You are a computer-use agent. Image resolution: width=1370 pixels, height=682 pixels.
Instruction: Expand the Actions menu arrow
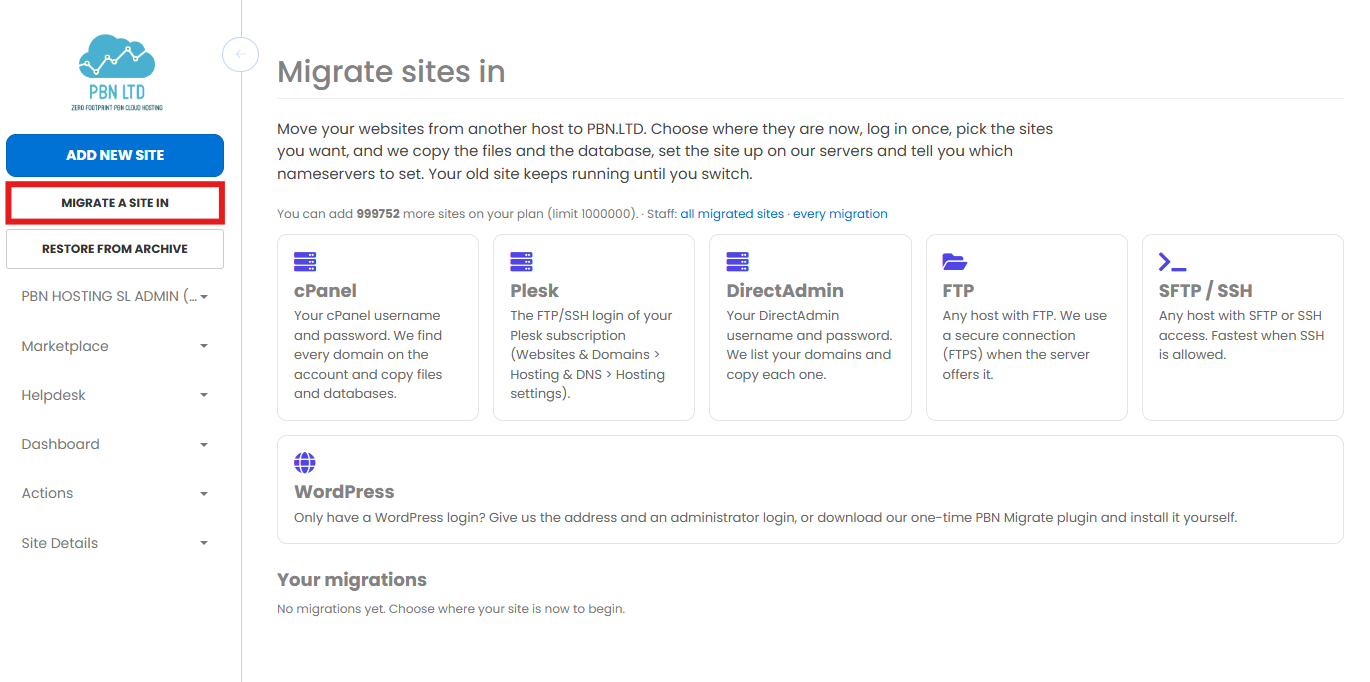(x=204, y=493)
